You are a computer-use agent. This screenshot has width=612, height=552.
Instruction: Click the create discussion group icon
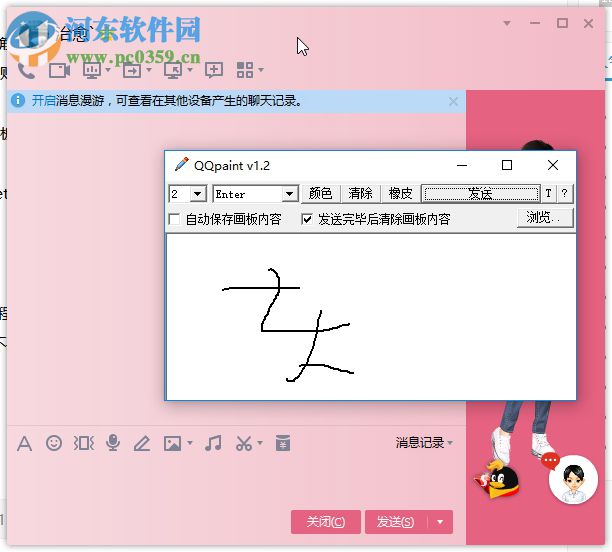tap(214, 70)
